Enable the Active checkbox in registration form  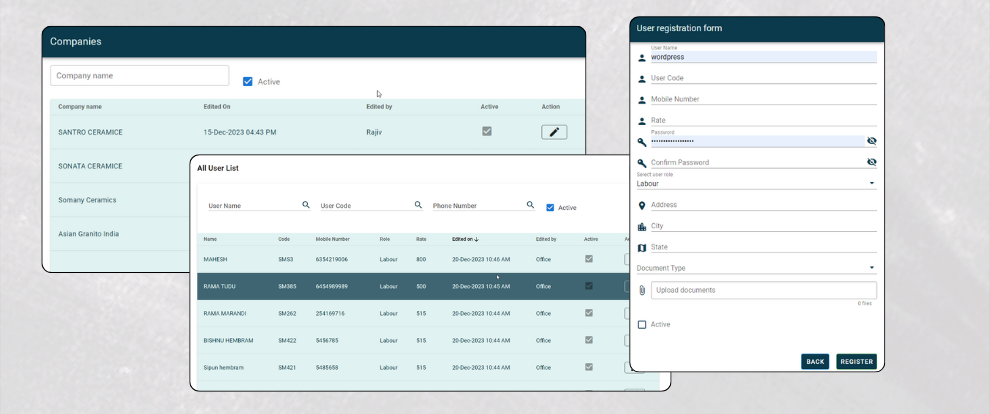(642, 324)
